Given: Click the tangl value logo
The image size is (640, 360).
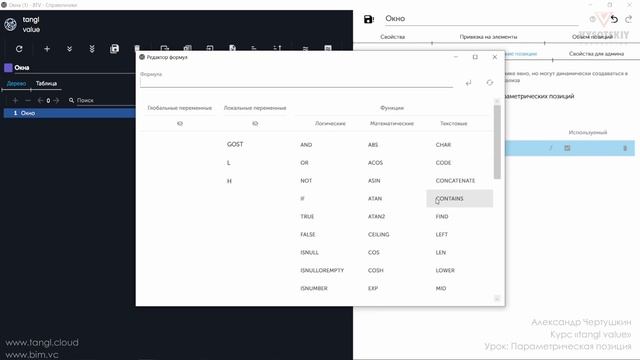Looking at the screenshot, I should [x=22, y=24].
